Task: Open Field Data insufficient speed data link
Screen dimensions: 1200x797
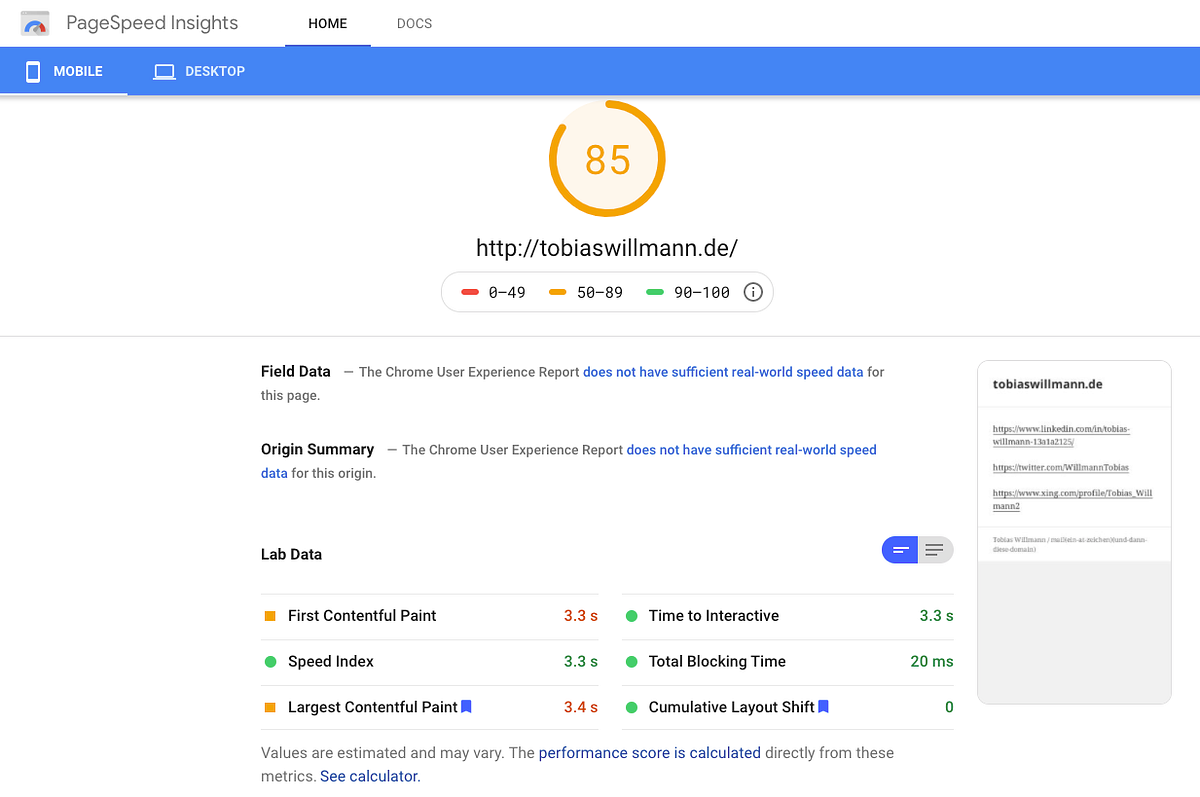Action: click(723, 372)
